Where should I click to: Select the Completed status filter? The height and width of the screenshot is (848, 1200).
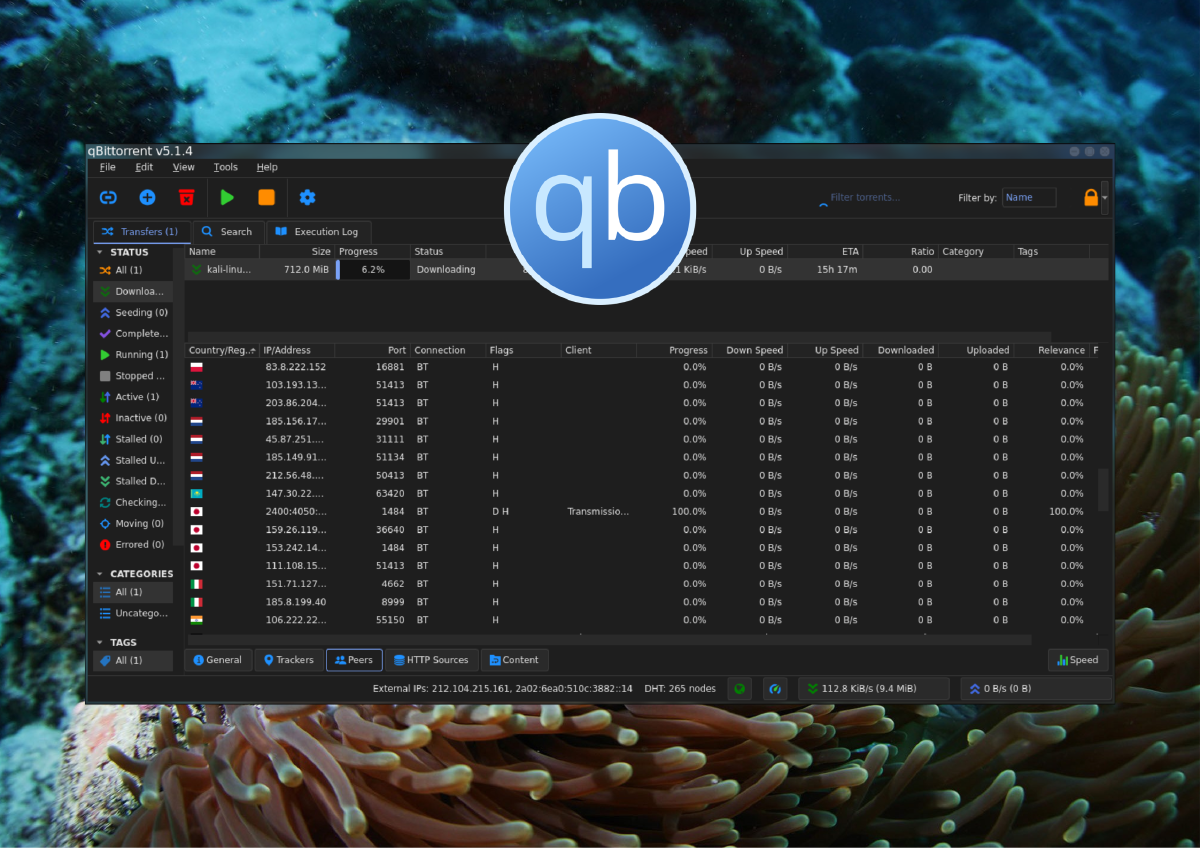pos(133,334)
